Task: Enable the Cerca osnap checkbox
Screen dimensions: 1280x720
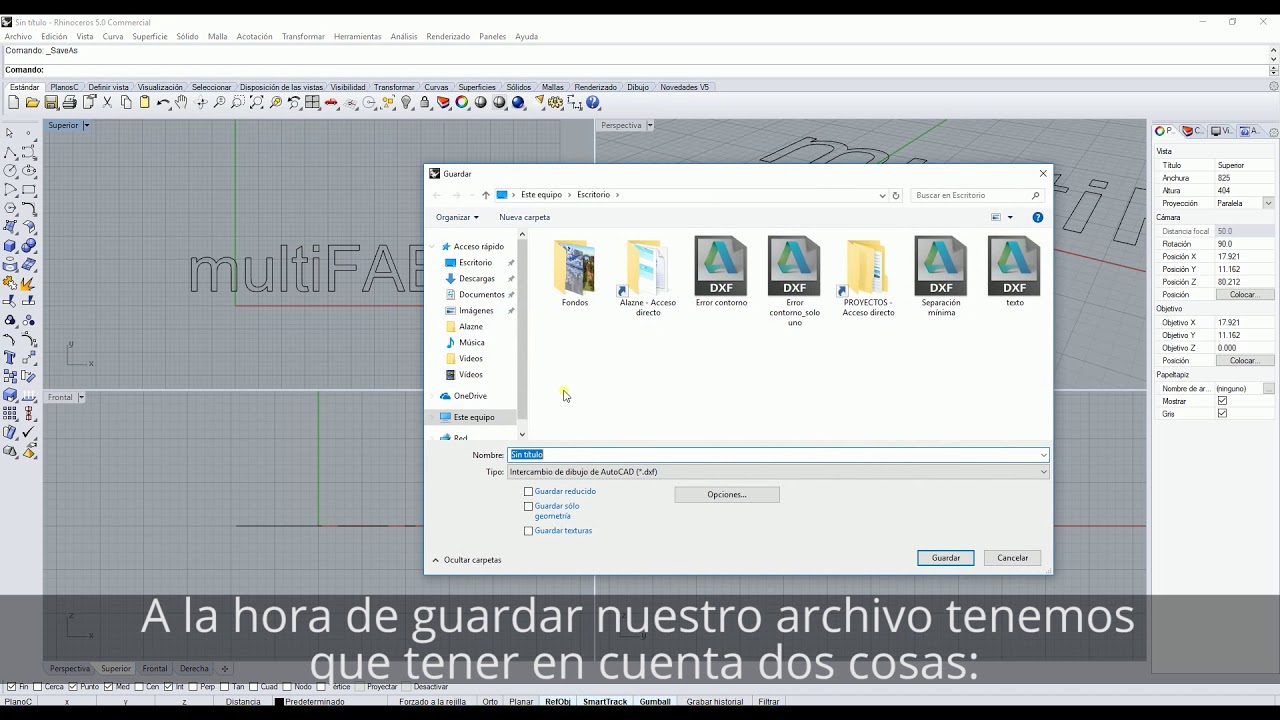Action: pos(37,687)
